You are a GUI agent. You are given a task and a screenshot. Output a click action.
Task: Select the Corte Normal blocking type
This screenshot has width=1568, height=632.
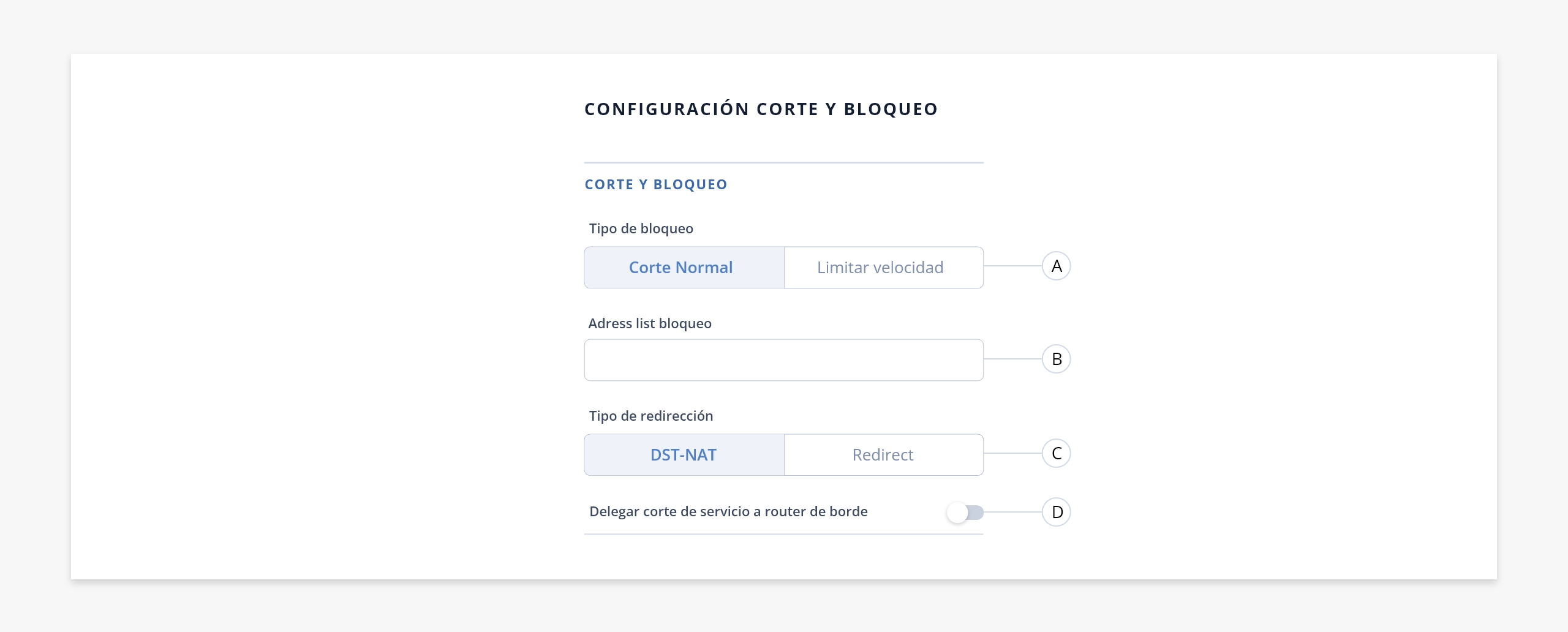pos(684,268)
